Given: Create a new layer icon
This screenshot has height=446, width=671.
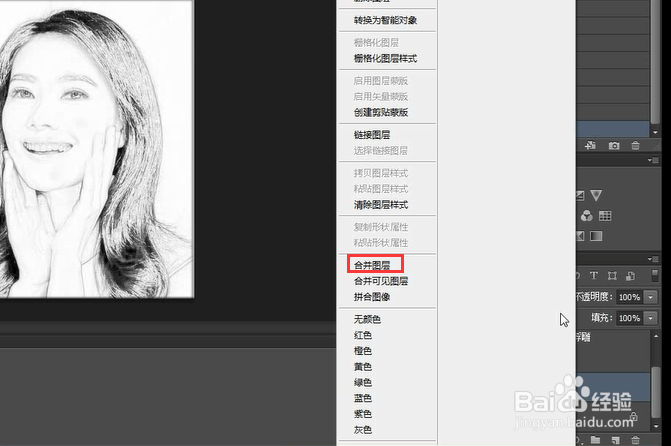Looking at the screenshot, I should (x=615, y=440).
